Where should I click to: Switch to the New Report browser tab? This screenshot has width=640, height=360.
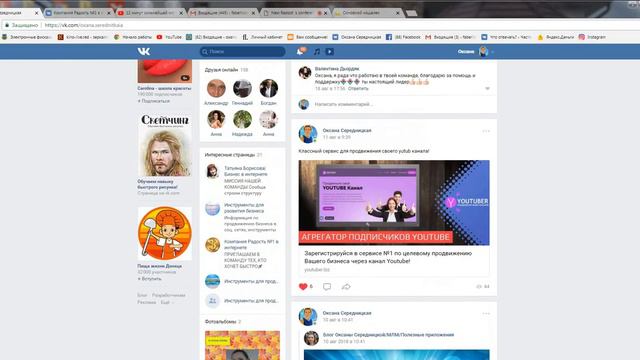(295, 13)
